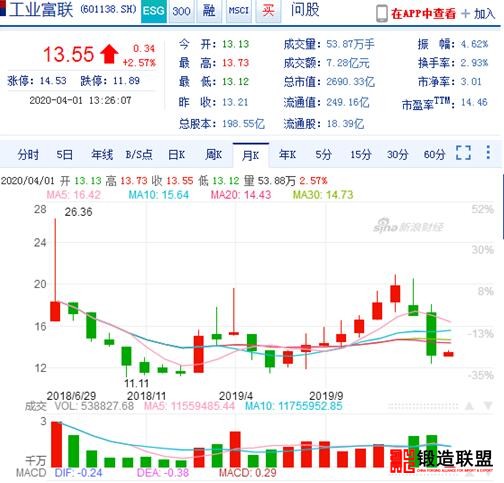Switch to the 年K yearly tab

click(287, 155)
